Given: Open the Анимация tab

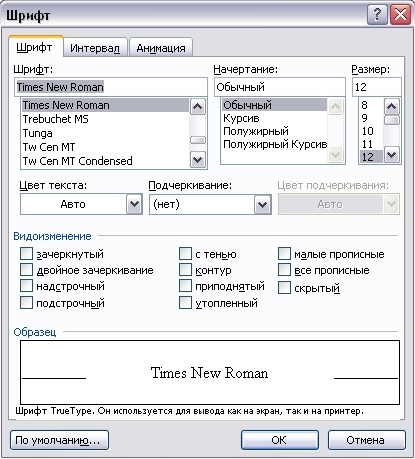Looking at the screenshot, I should coord(161,48).
